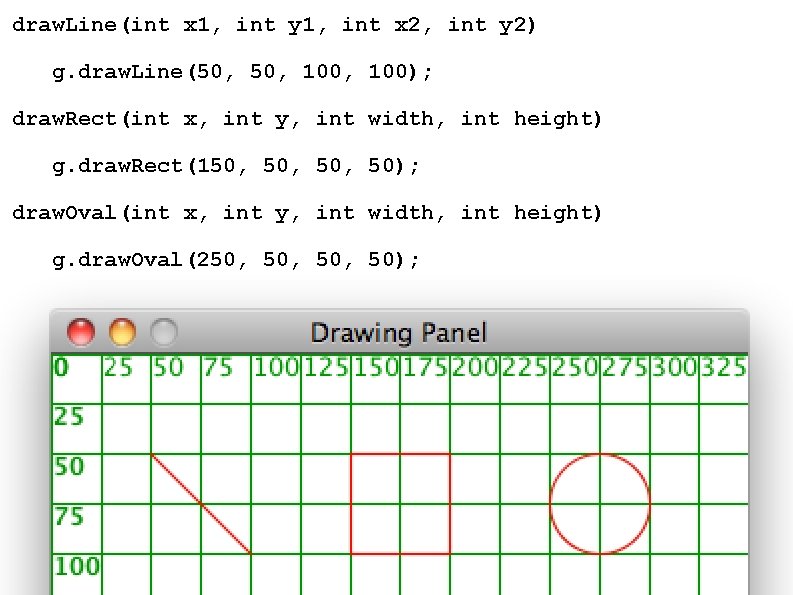This screenshot has width=793, height=595.
Task: Click the red square outline
Action: 400,504
